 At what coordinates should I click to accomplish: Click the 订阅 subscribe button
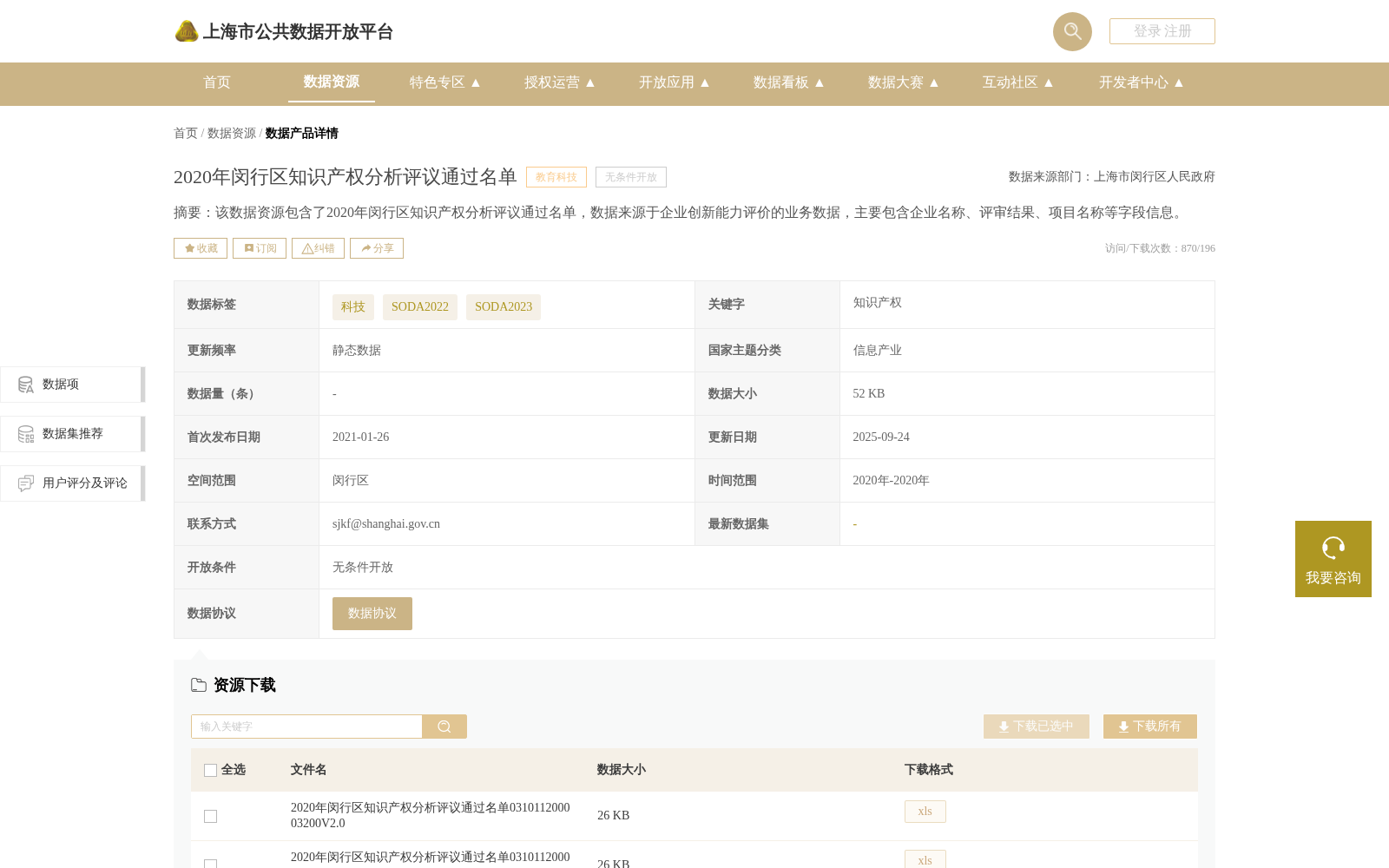click(260, 248)
